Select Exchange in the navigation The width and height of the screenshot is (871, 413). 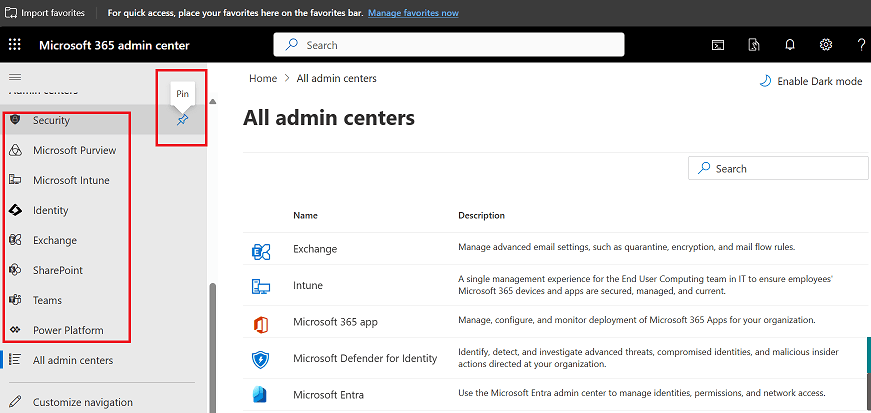[x=55, y=240]
